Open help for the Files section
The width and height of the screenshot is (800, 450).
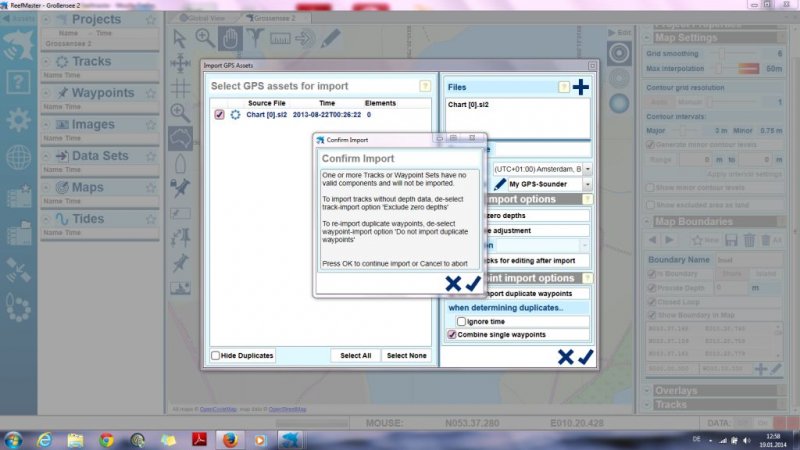563,88
